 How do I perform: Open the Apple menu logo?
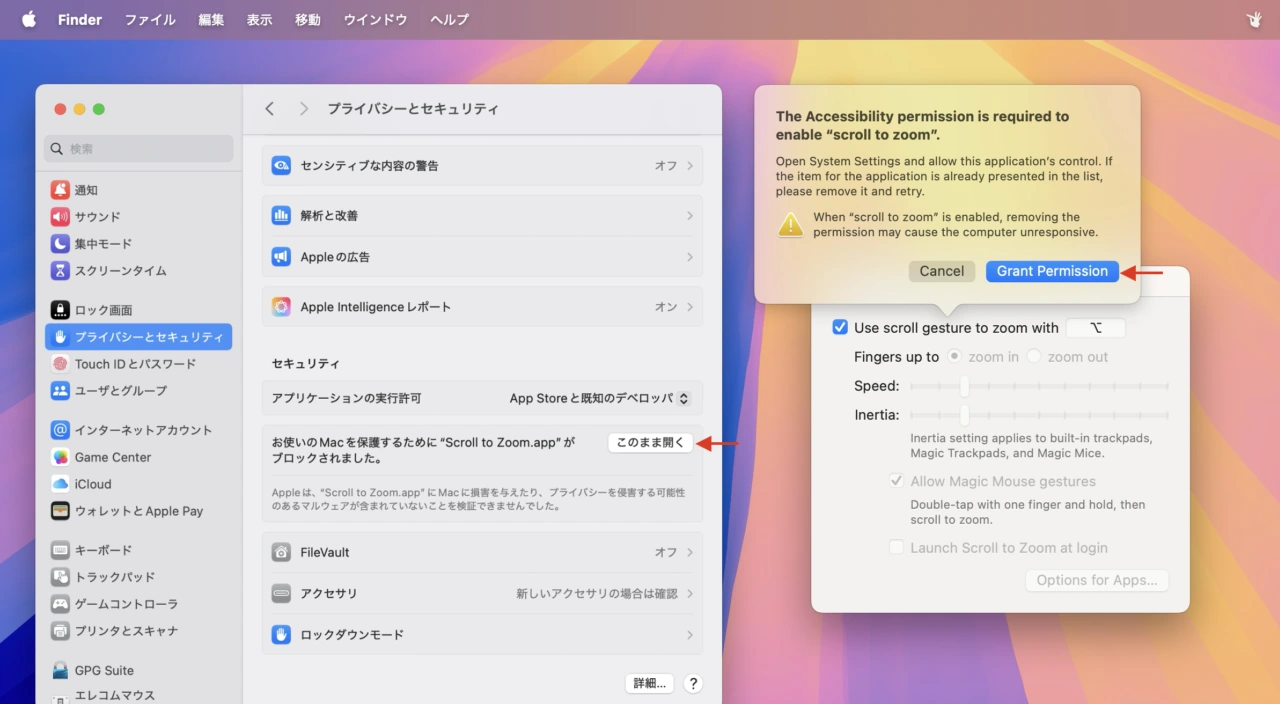29,20
